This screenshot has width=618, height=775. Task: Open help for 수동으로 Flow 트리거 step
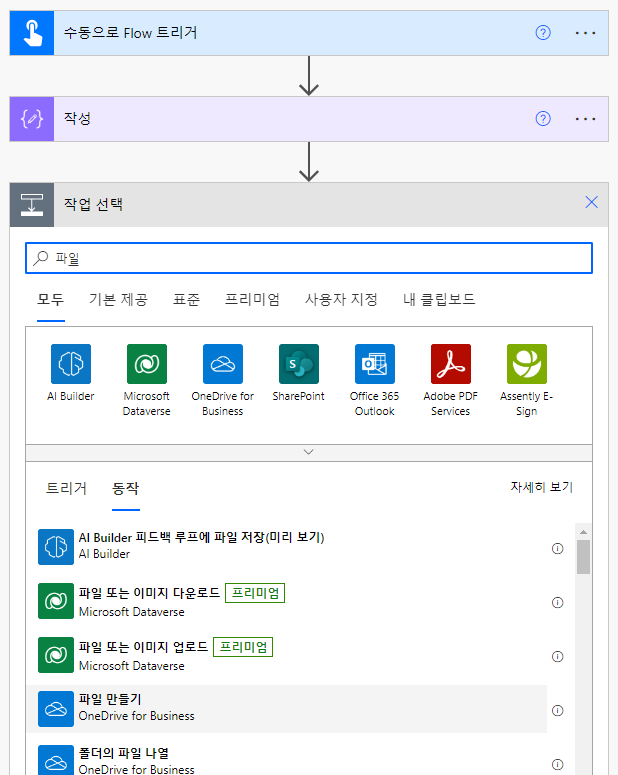coord(543,33)
